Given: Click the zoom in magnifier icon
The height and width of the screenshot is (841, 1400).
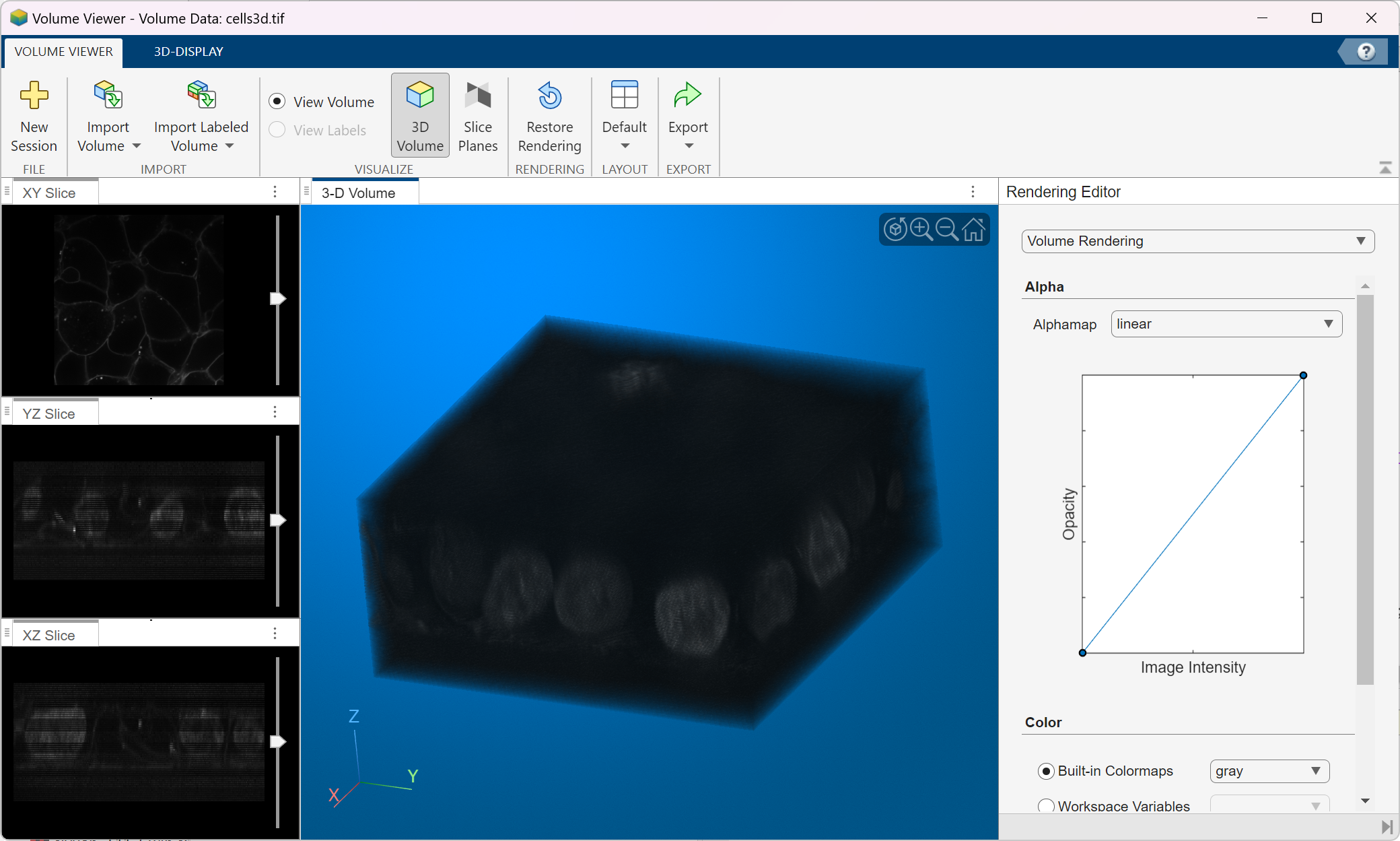Looking at the screenshot, I should 921,230.
